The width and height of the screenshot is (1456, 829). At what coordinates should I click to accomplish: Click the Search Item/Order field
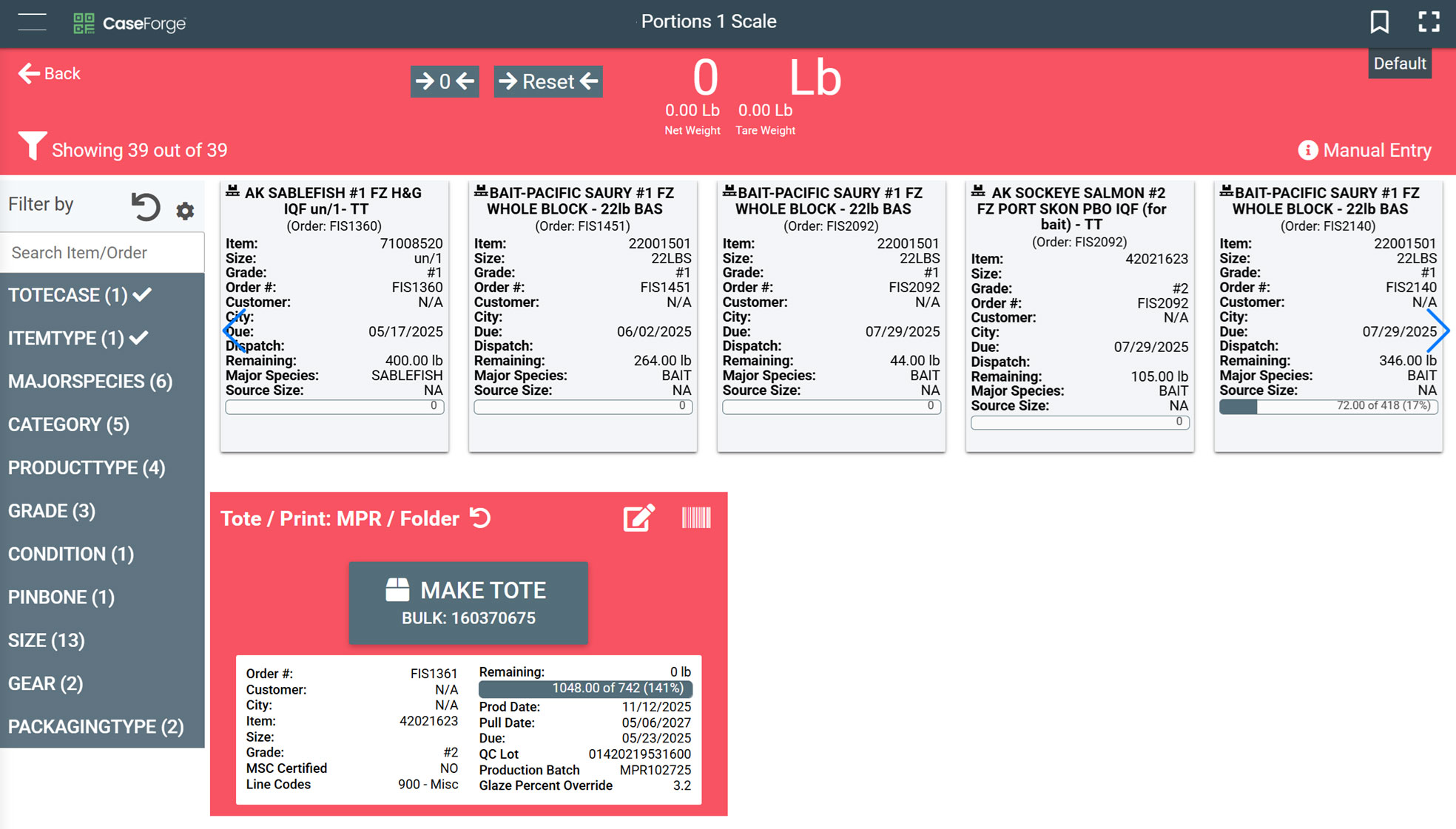pos(102,253)
